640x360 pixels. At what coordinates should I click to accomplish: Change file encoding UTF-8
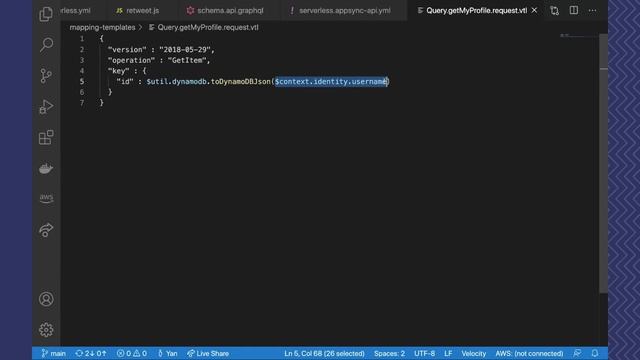424,353
